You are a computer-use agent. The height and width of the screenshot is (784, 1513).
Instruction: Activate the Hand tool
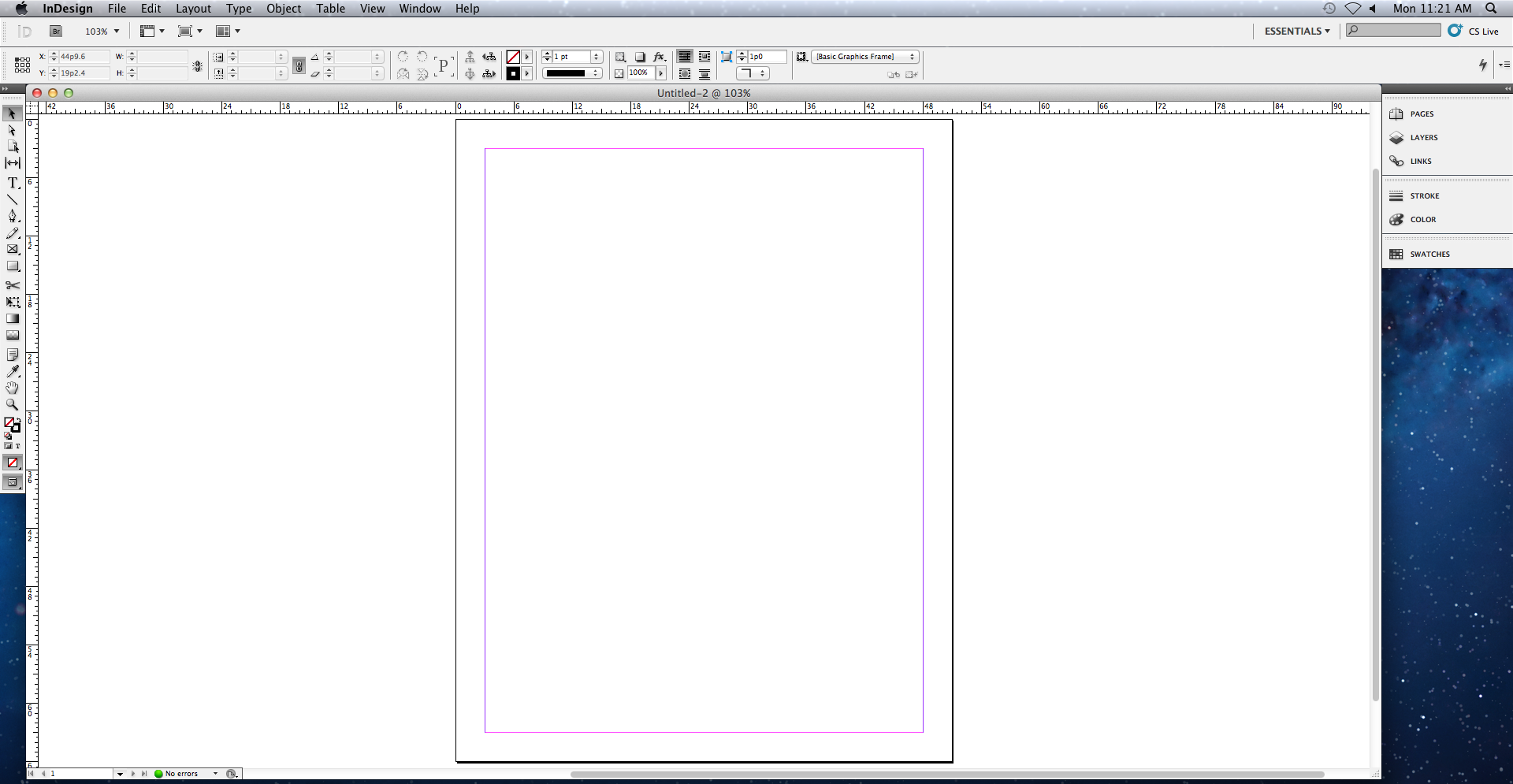pos(13,388)
